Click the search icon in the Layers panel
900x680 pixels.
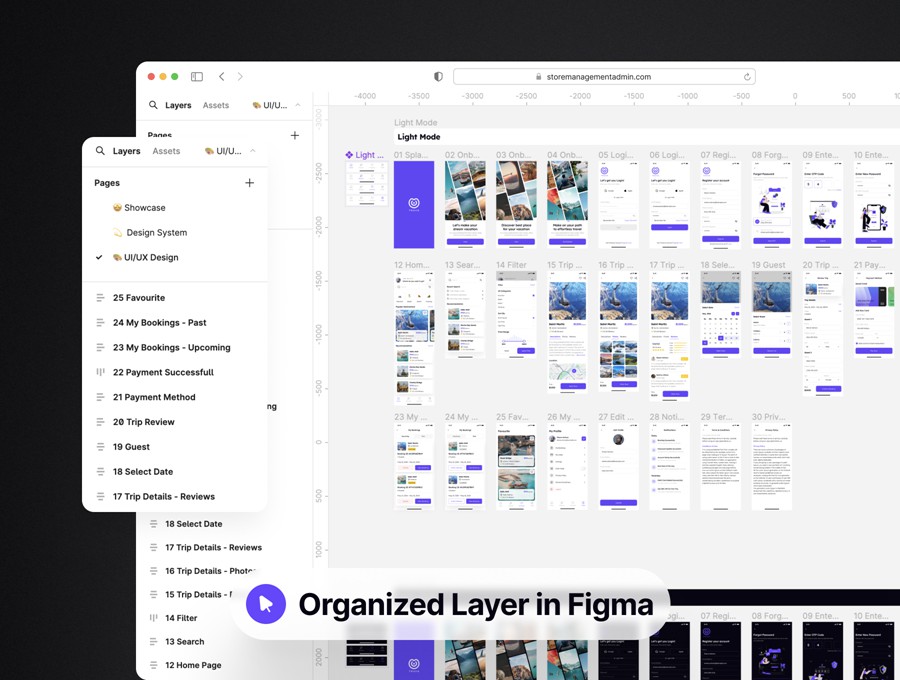(101, 151)
